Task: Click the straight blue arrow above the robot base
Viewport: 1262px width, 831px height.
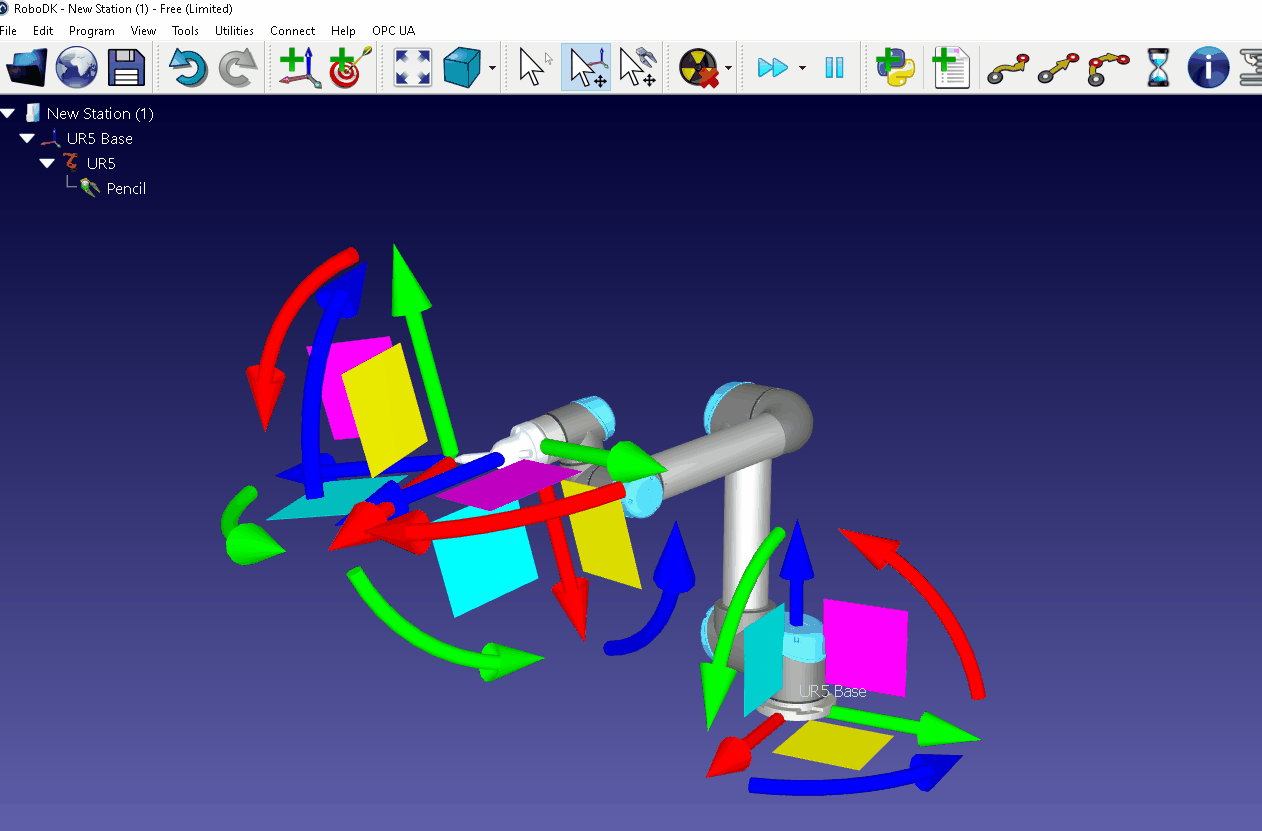Action: click(x=796, y=572)
